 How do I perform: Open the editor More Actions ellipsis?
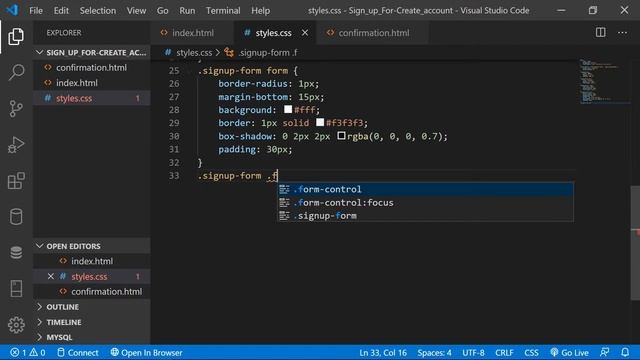622,33
